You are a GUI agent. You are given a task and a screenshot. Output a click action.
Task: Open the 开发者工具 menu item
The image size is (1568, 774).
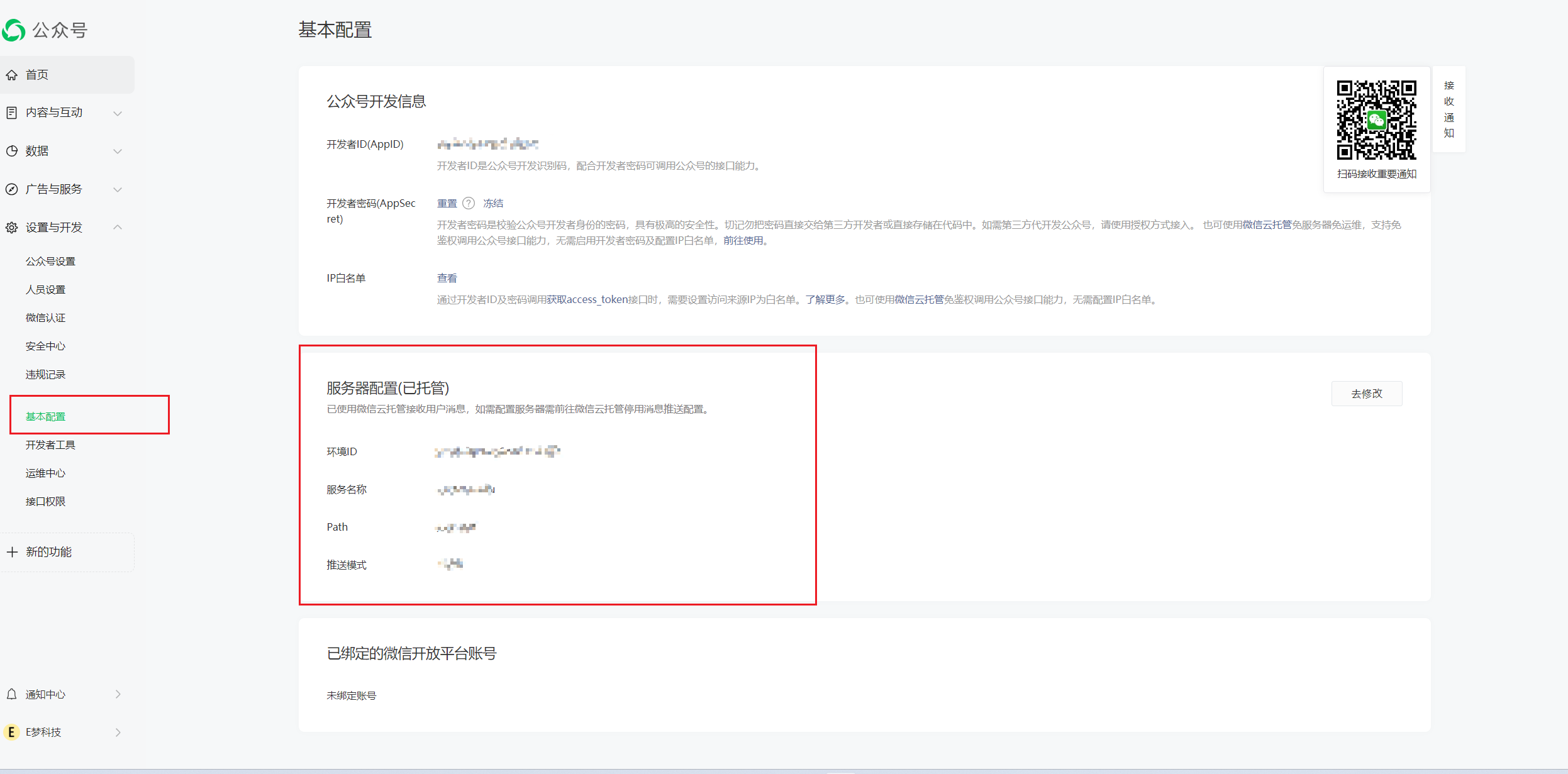tap(50, 445)
